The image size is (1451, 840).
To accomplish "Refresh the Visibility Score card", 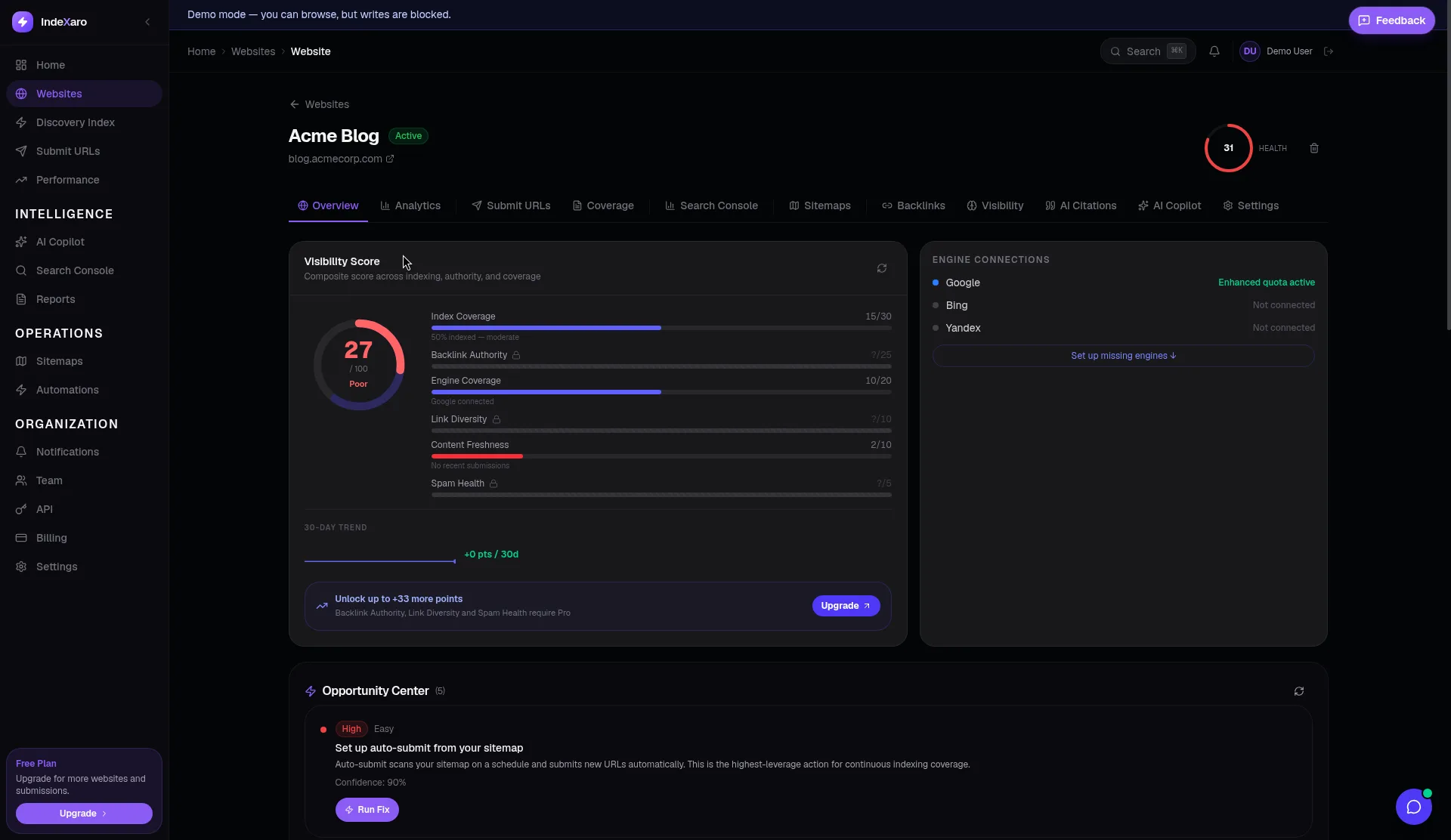I will (x=882, y=268).
